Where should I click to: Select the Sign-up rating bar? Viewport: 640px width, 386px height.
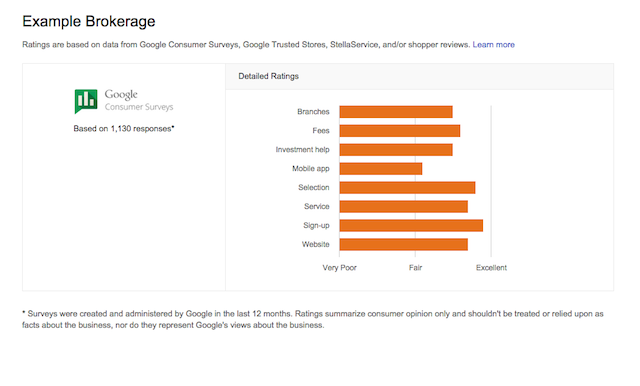pyautogui.click(x=411, y=226)
